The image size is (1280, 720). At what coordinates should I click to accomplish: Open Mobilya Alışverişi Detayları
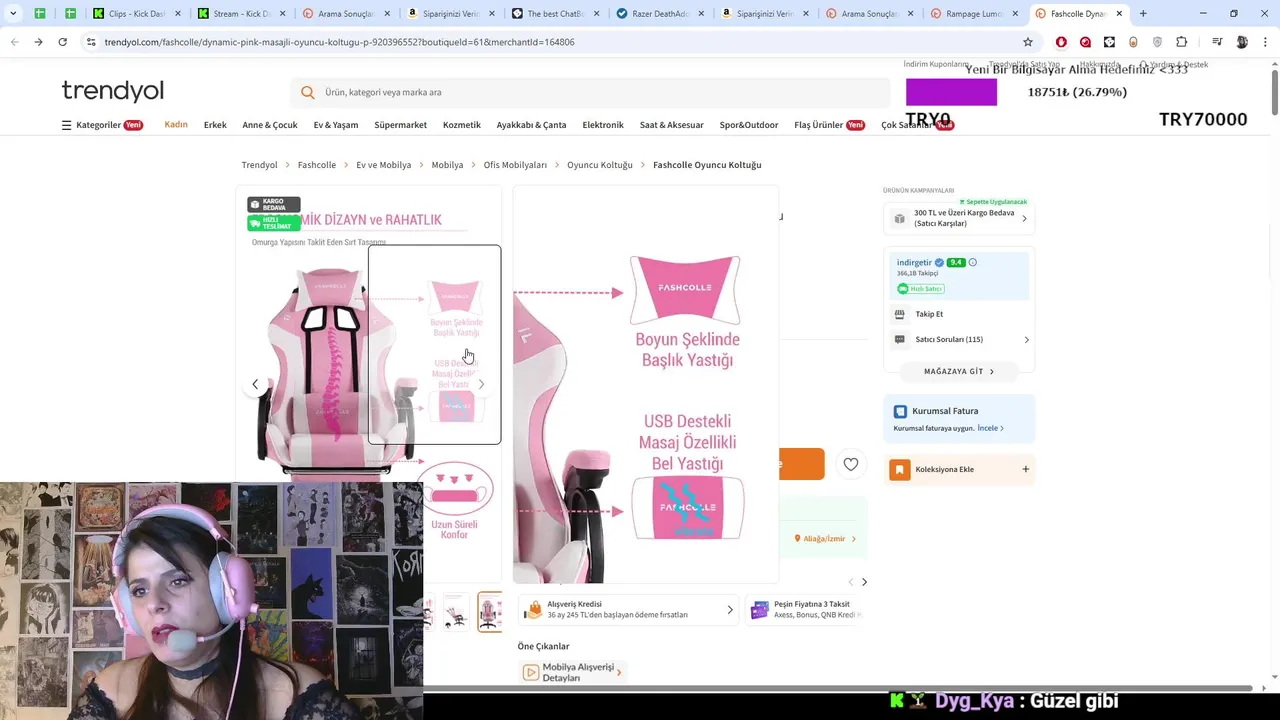[x=573, y=672]
